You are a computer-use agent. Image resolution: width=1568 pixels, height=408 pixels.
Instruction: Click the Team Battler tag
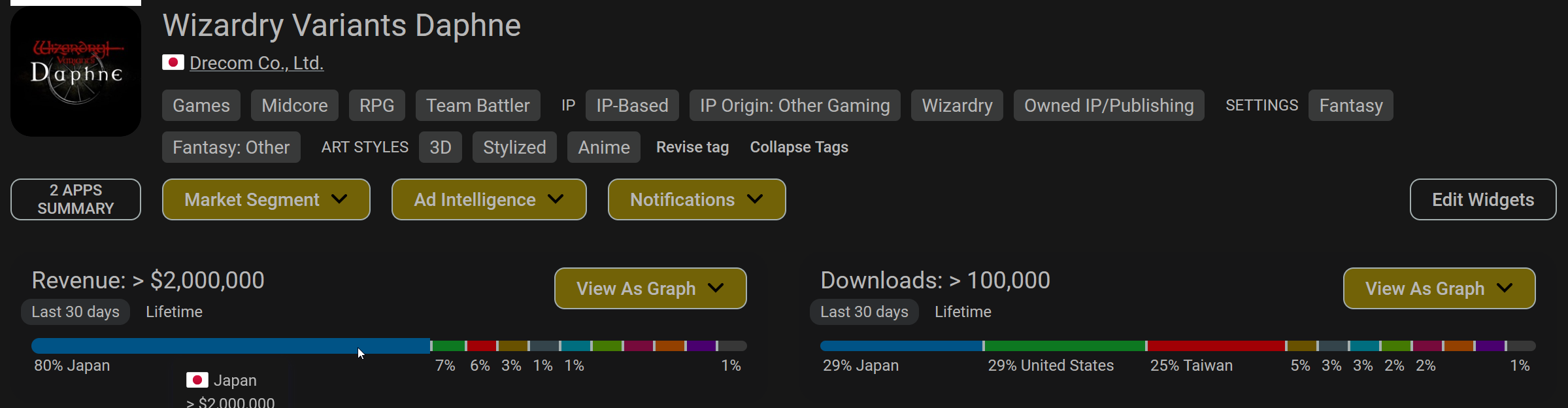(x=478, y=105)
